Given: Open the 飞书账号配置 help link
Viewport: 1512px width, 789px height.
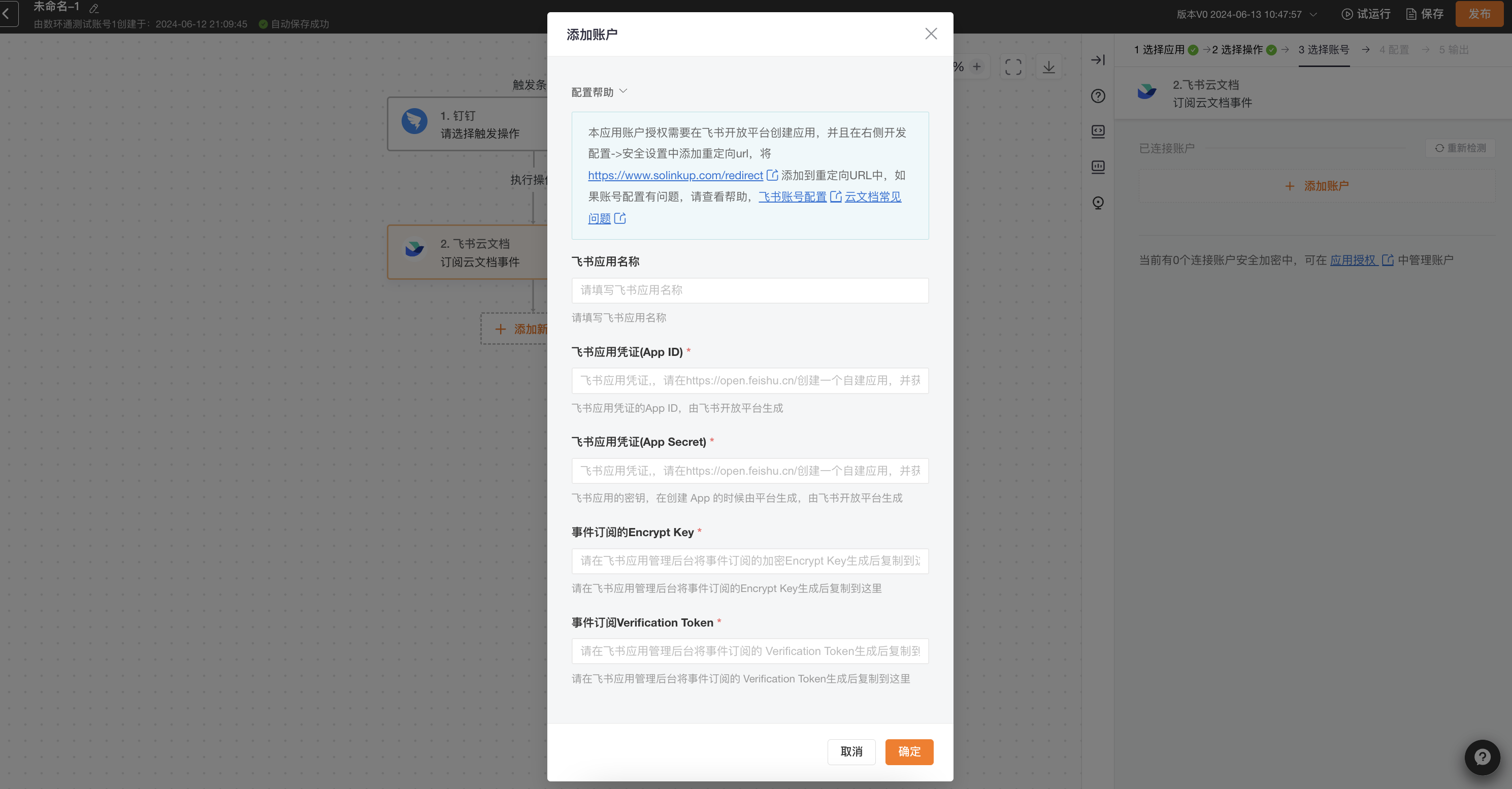Looking at the screenshot, I should click(793, 196).
